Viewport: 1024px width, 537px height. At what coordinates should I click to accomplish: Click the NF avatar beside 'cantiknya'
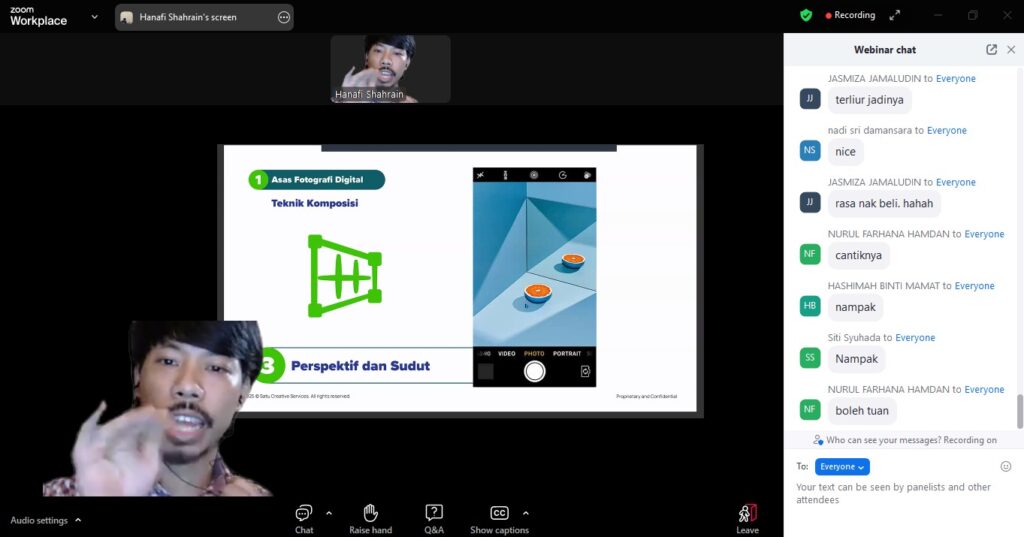[810, 253]
